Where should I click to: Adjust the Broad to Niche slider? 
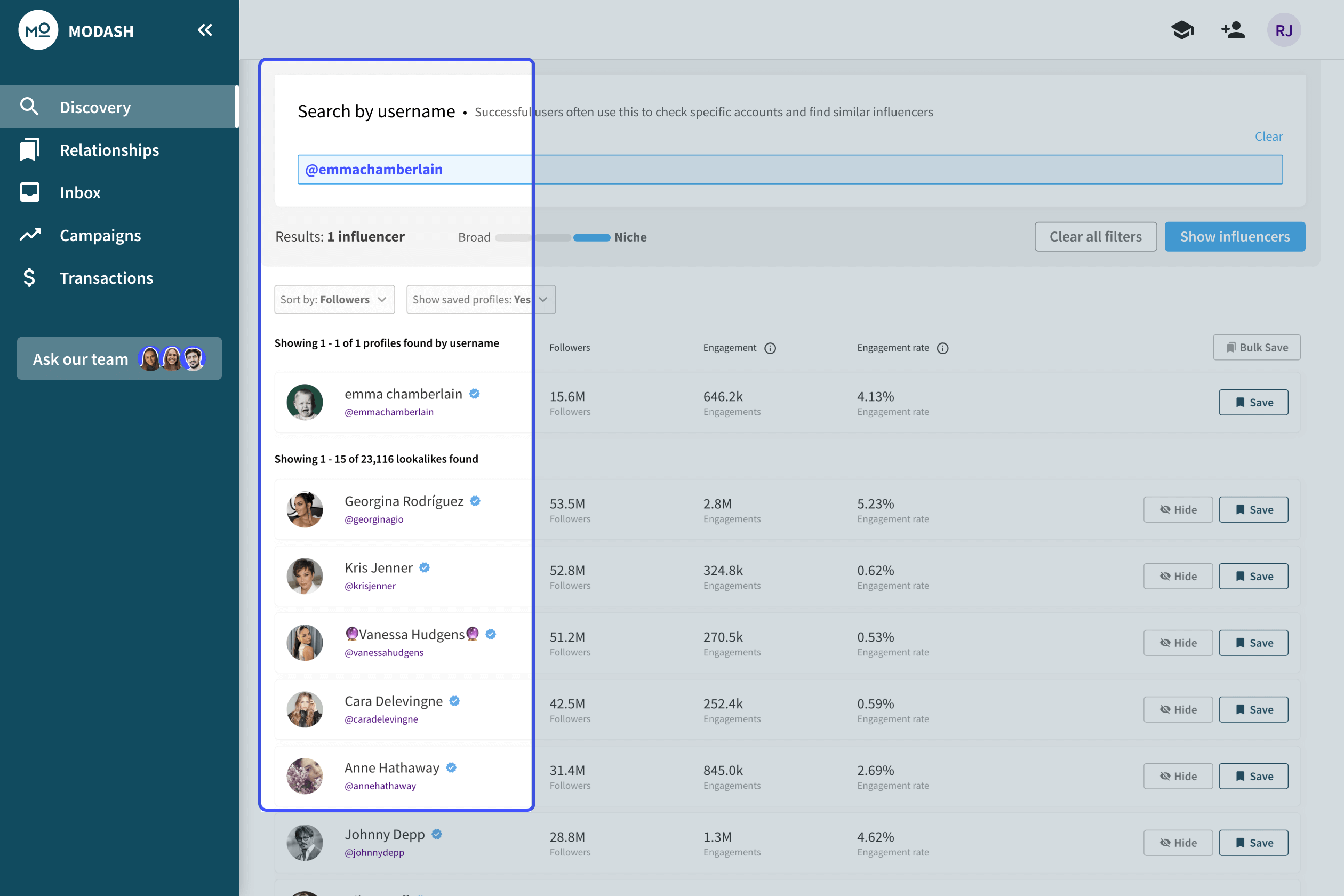[591, 238]
